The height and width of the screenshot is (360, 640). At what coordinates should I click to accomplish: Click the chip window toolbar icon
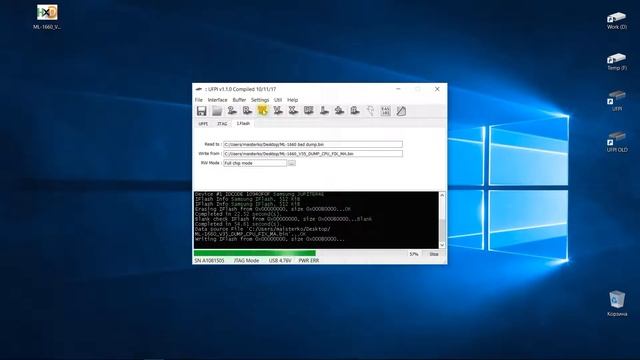click(x=309, y=111)
